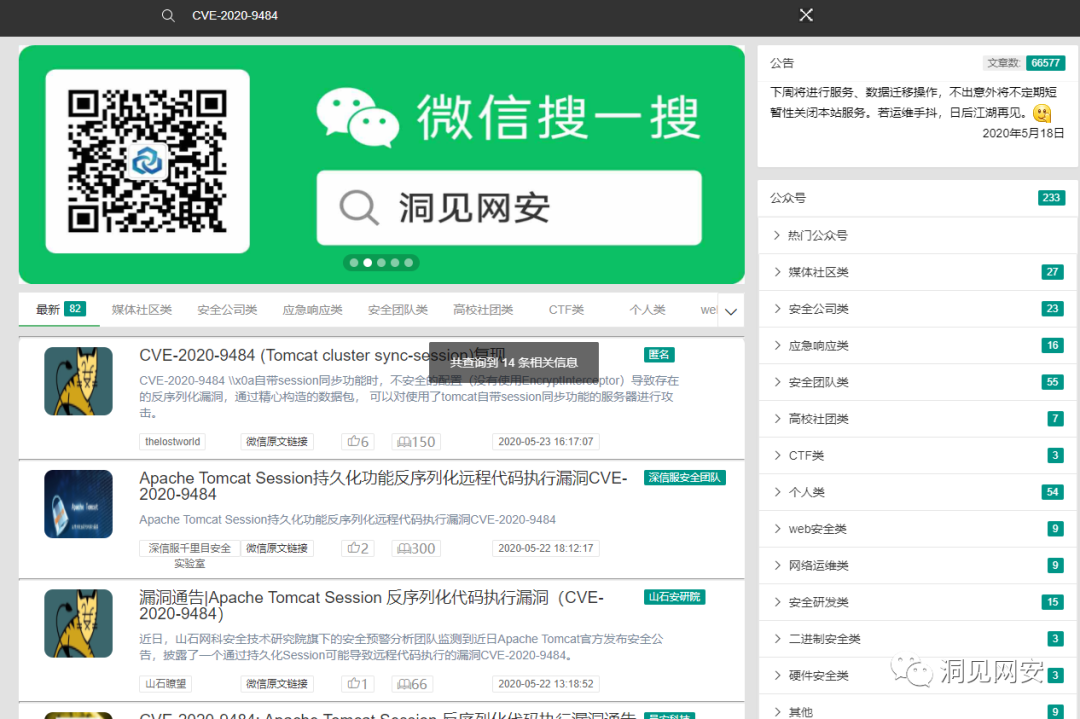Click the 匿名 author badge
Viewport: 1080px width, 719px height.
tap(659, 355)
